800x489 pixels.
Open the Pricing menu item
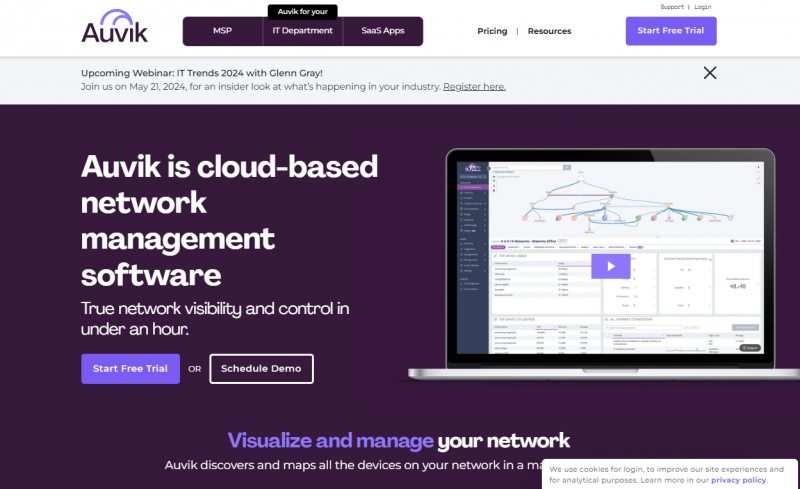[x=492, y=31]
